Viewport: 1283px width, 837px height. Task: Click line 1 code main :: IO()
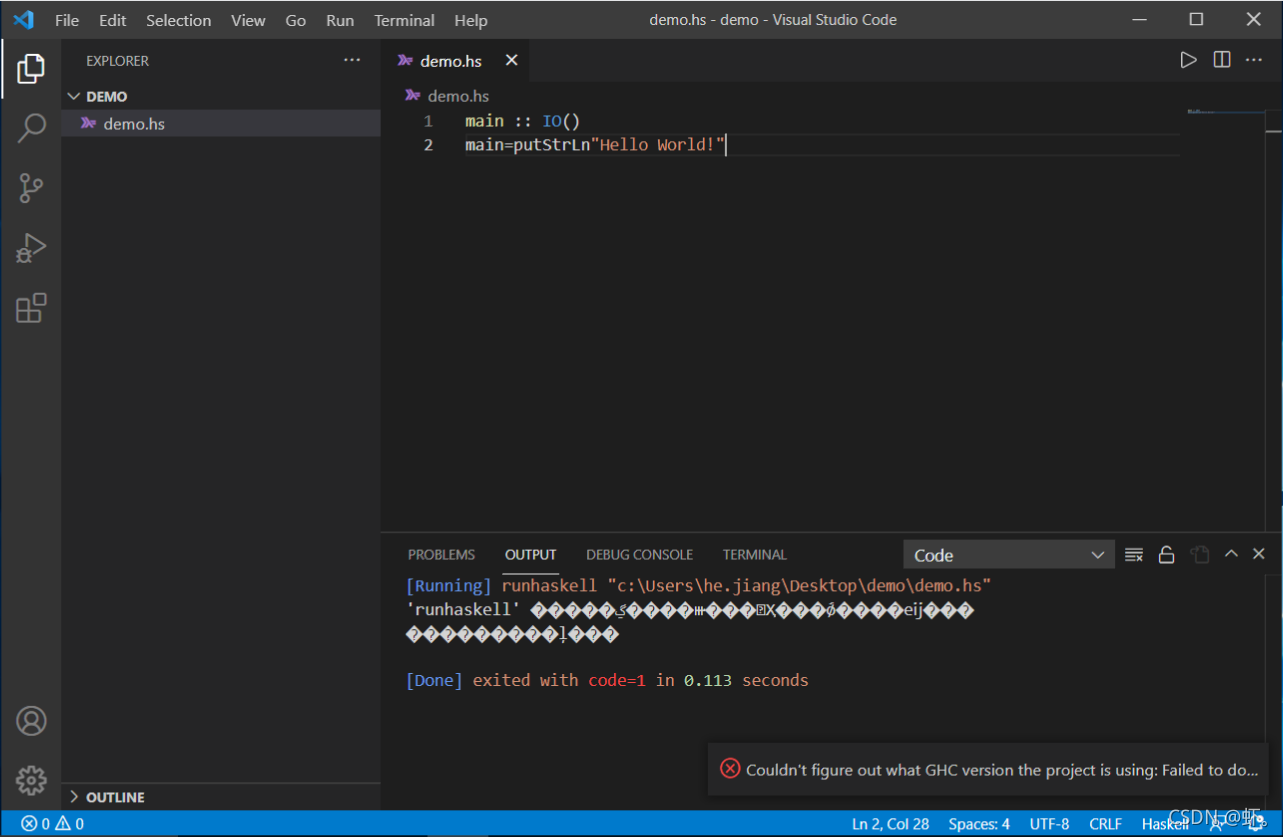coord(522,121)
